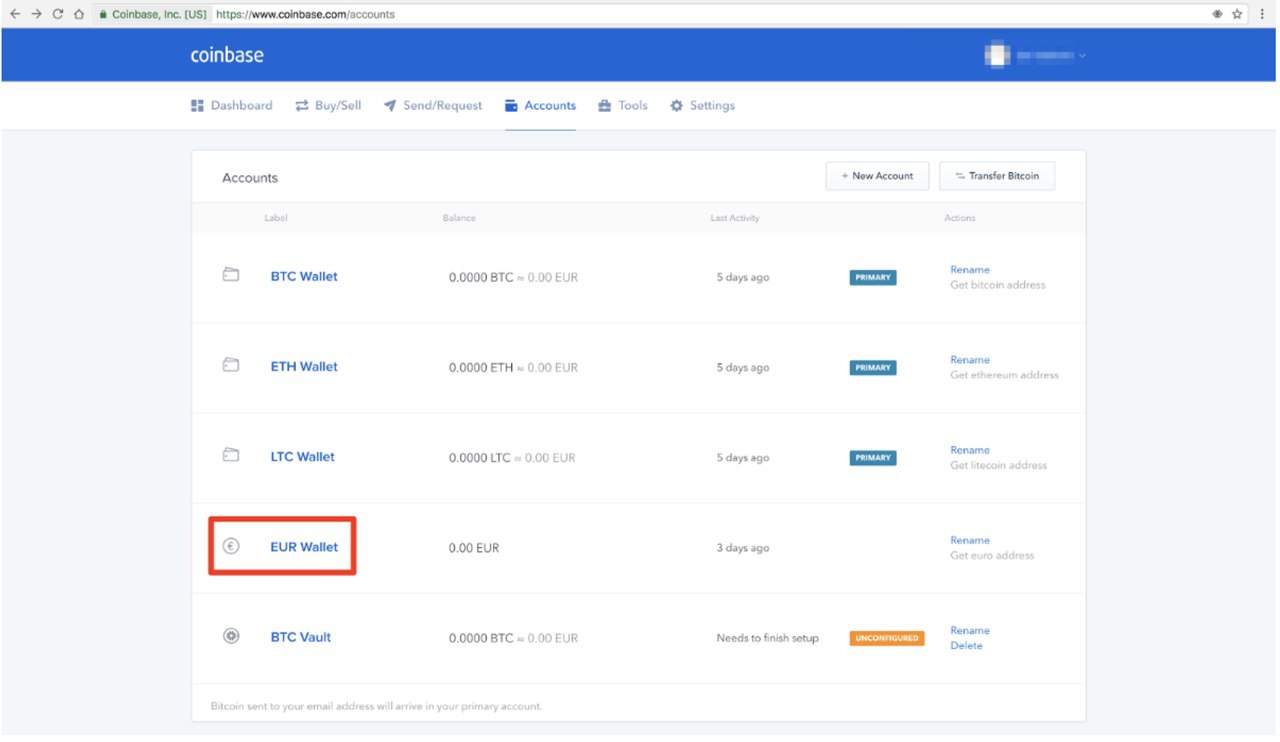Click Get litecoin address
The height and width of the screenshot is (742, 1280).
click(998, 465)
